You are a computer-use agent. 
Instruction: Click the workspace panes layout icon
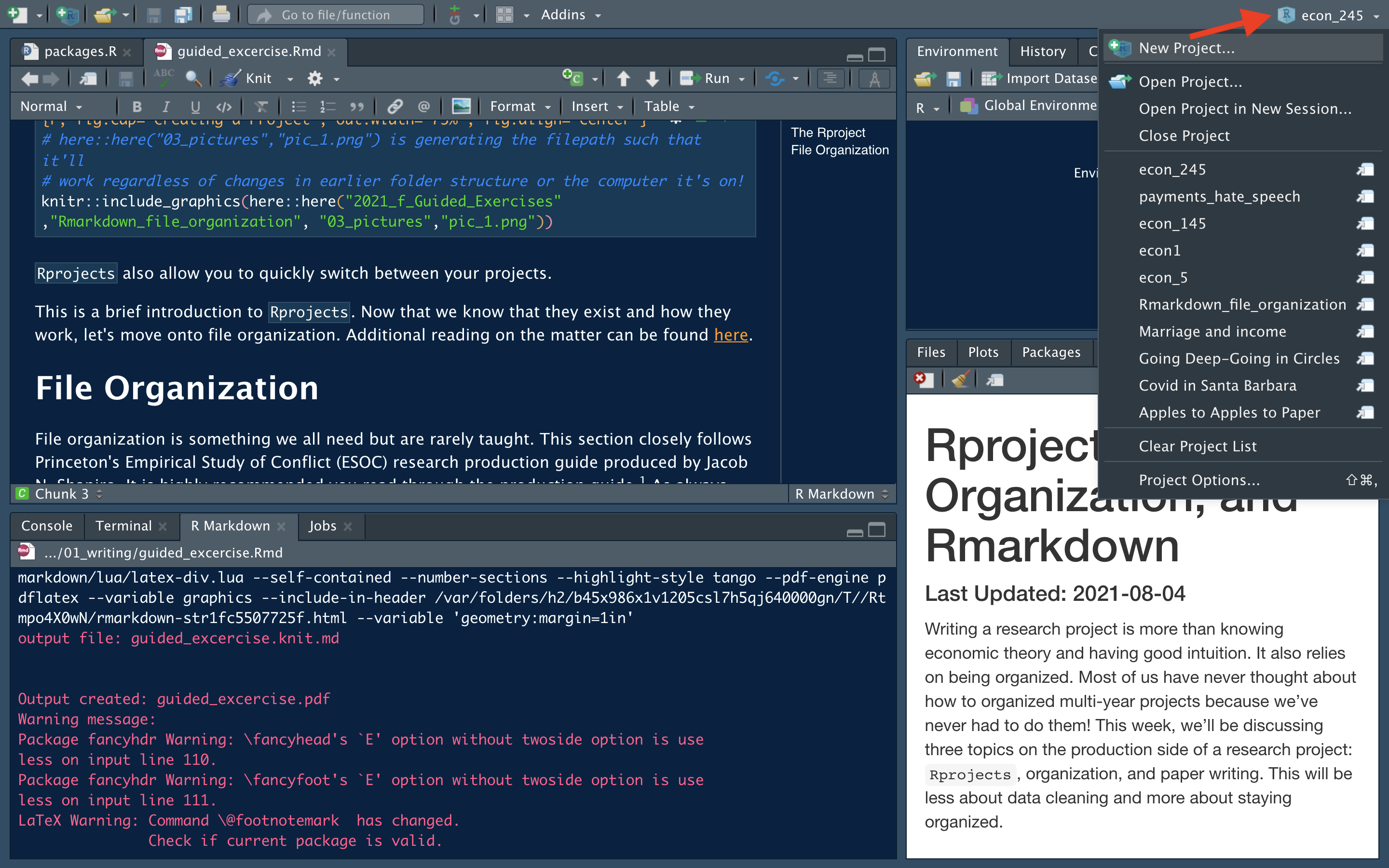(x=504, y=14)
